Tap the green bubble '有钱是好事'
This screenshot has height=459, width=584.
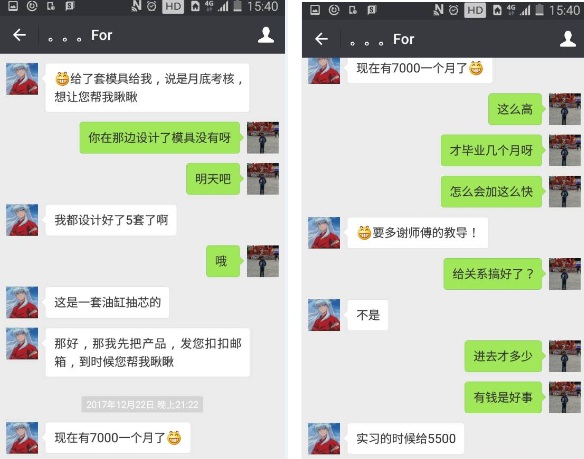point(503,397)
